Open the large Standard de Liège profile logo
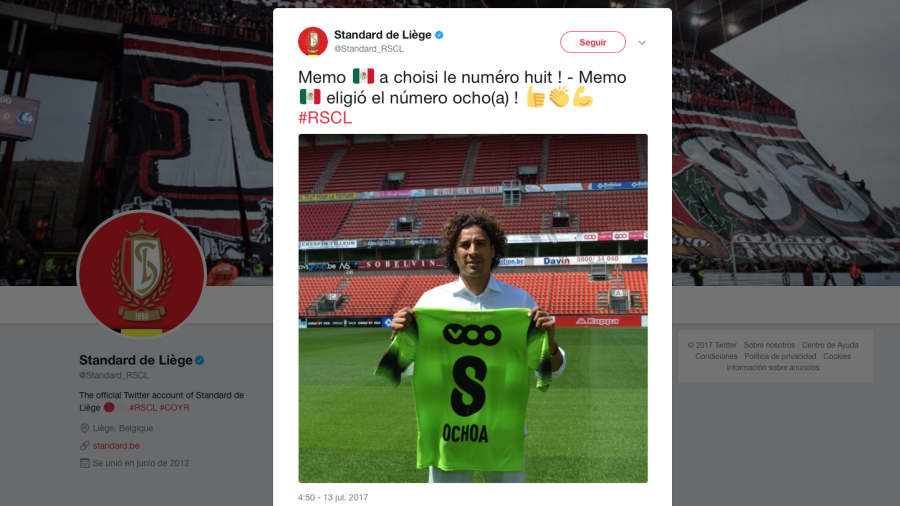This screenshot has height=506, width=900. tap(142, 275)
